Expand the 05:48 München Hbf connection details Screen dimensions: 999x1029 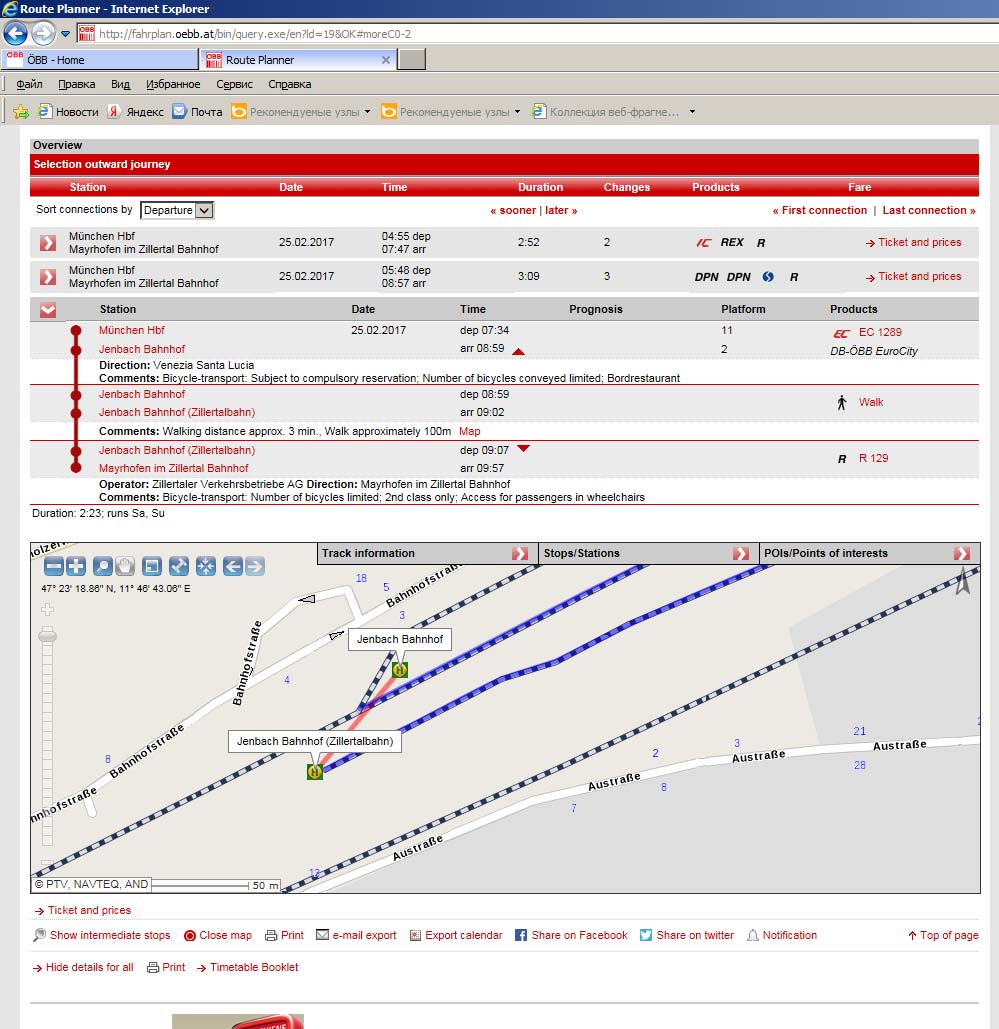point(48,277)
